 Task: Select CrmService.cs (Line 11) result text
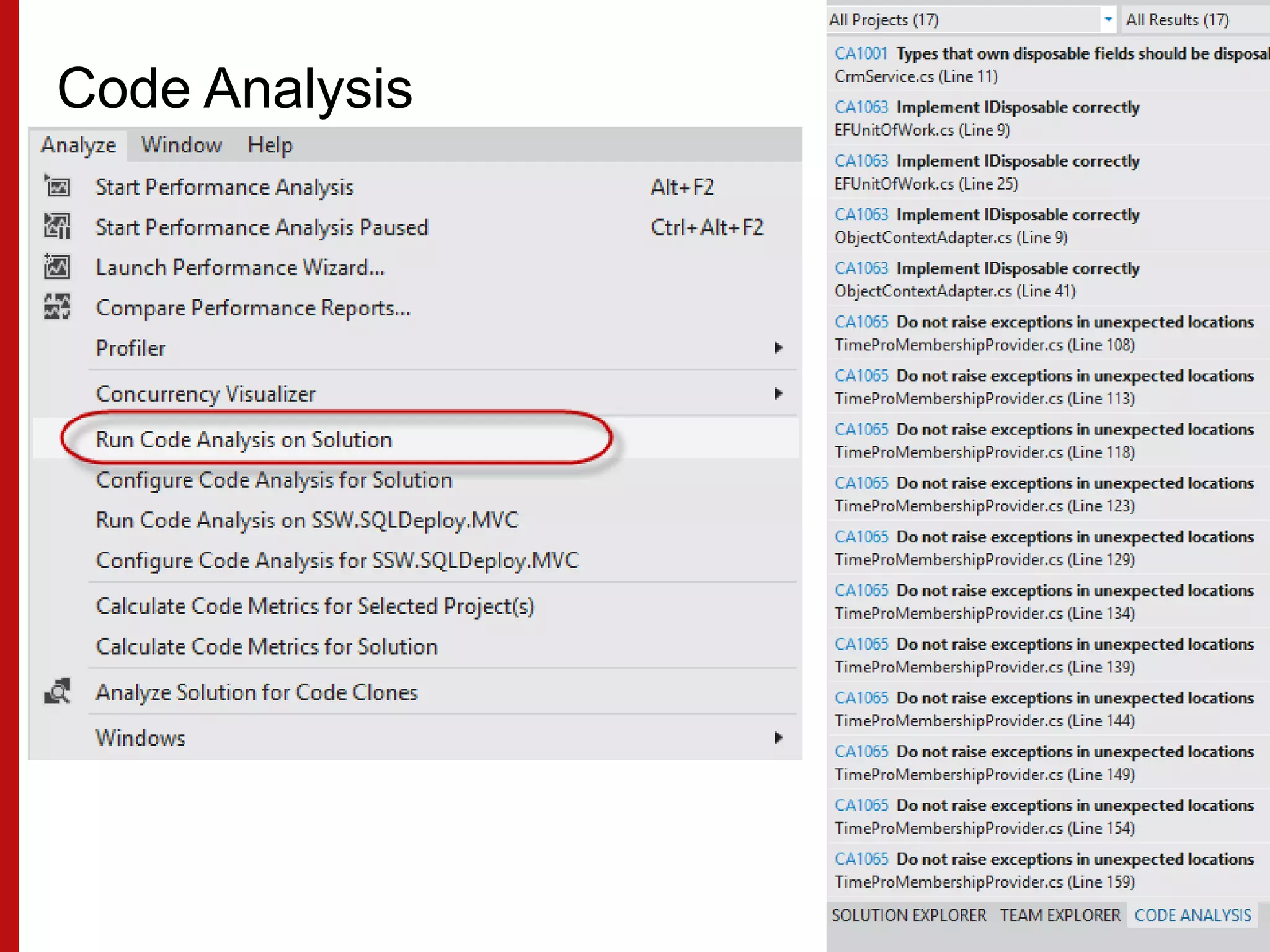coord(916,76)
